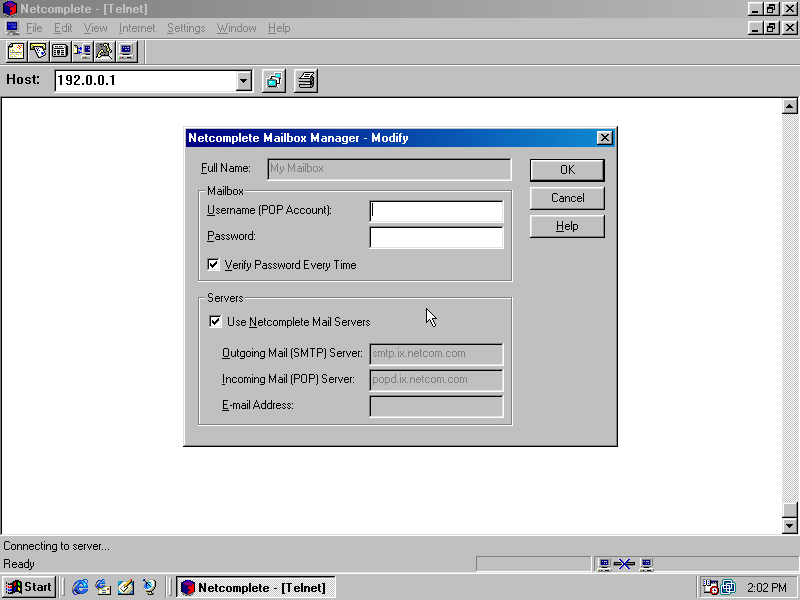Click the Username (POP Account) field
The image size is (800, 600).
(436, 211)
